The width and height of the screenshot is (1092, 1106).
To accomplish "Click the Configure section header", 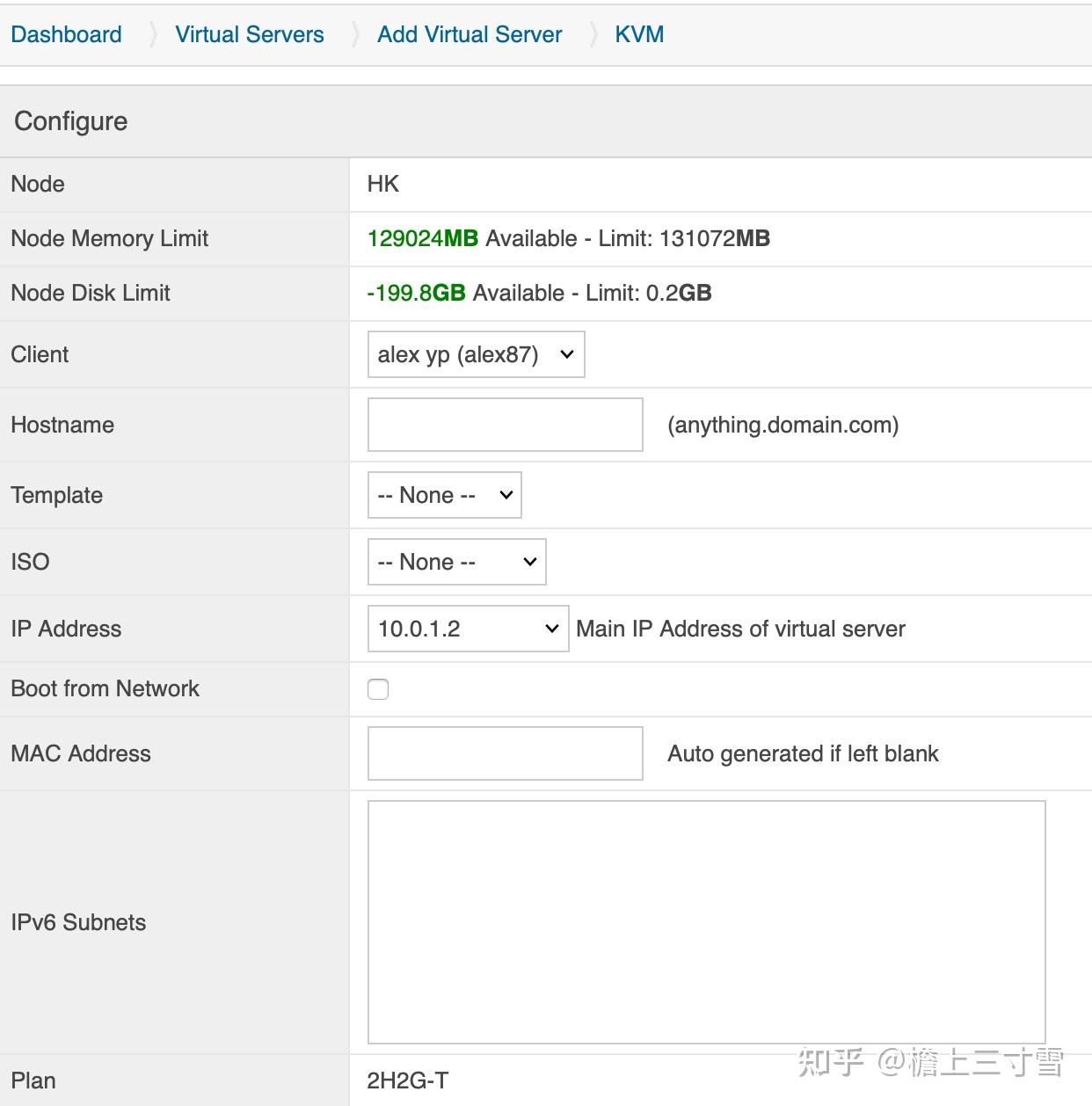I will click(x=70, y=121).
